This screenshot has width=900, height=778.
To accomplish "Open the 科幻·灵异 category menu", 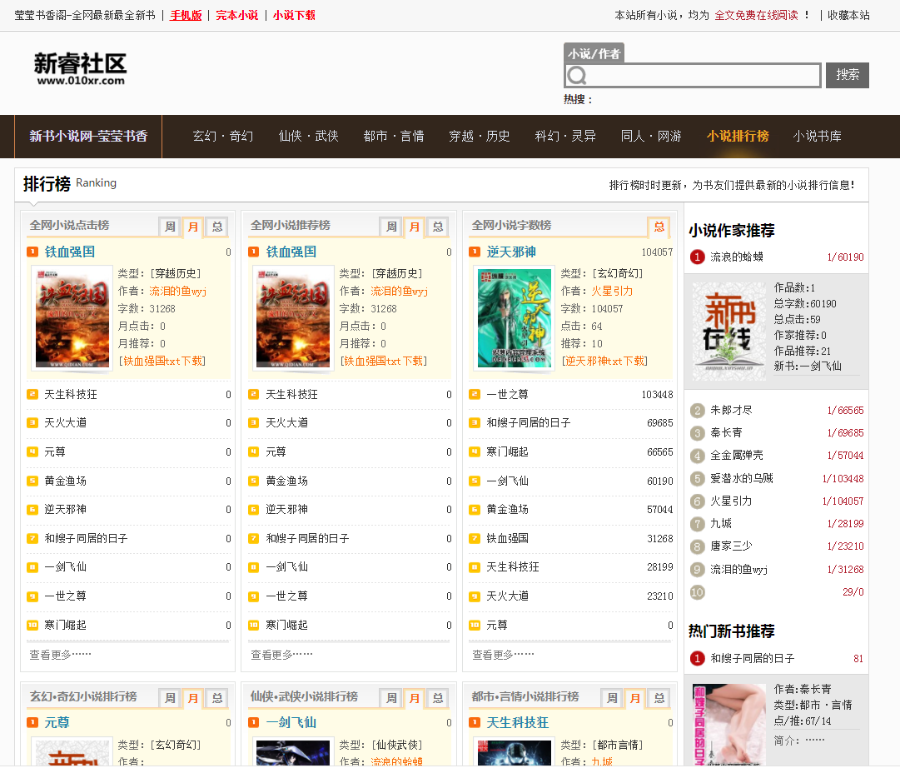I will [x=565, y=136].
